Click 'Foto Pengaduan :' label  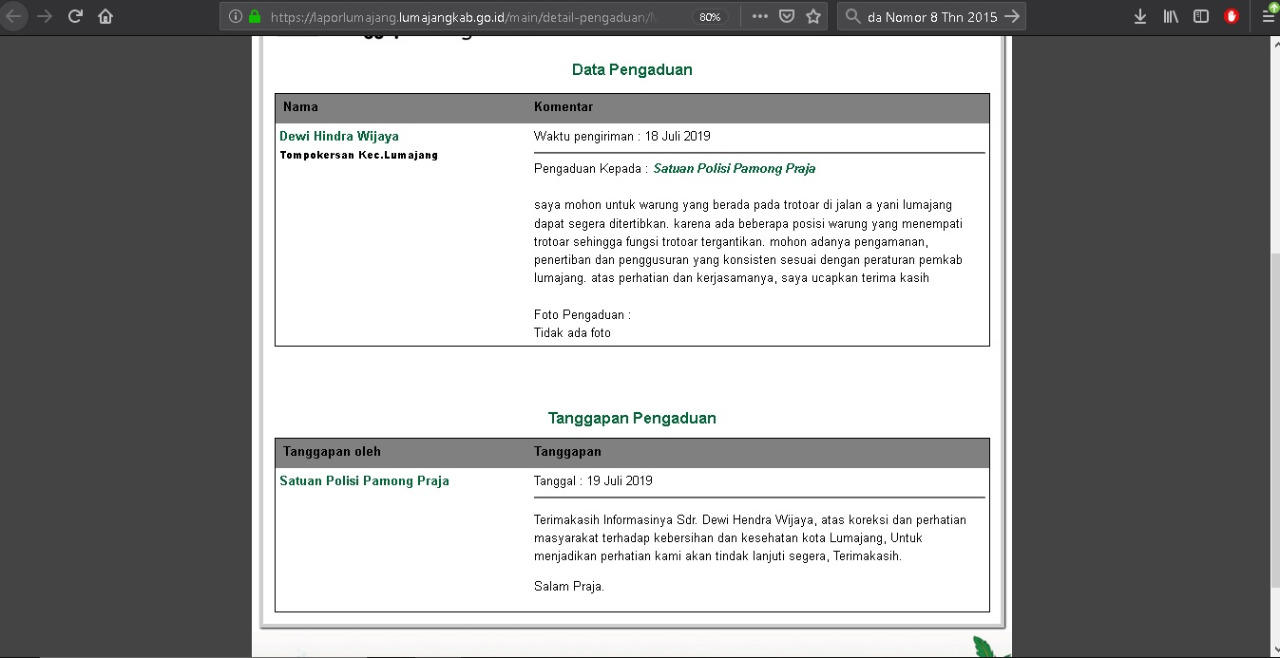pos(583,315)
